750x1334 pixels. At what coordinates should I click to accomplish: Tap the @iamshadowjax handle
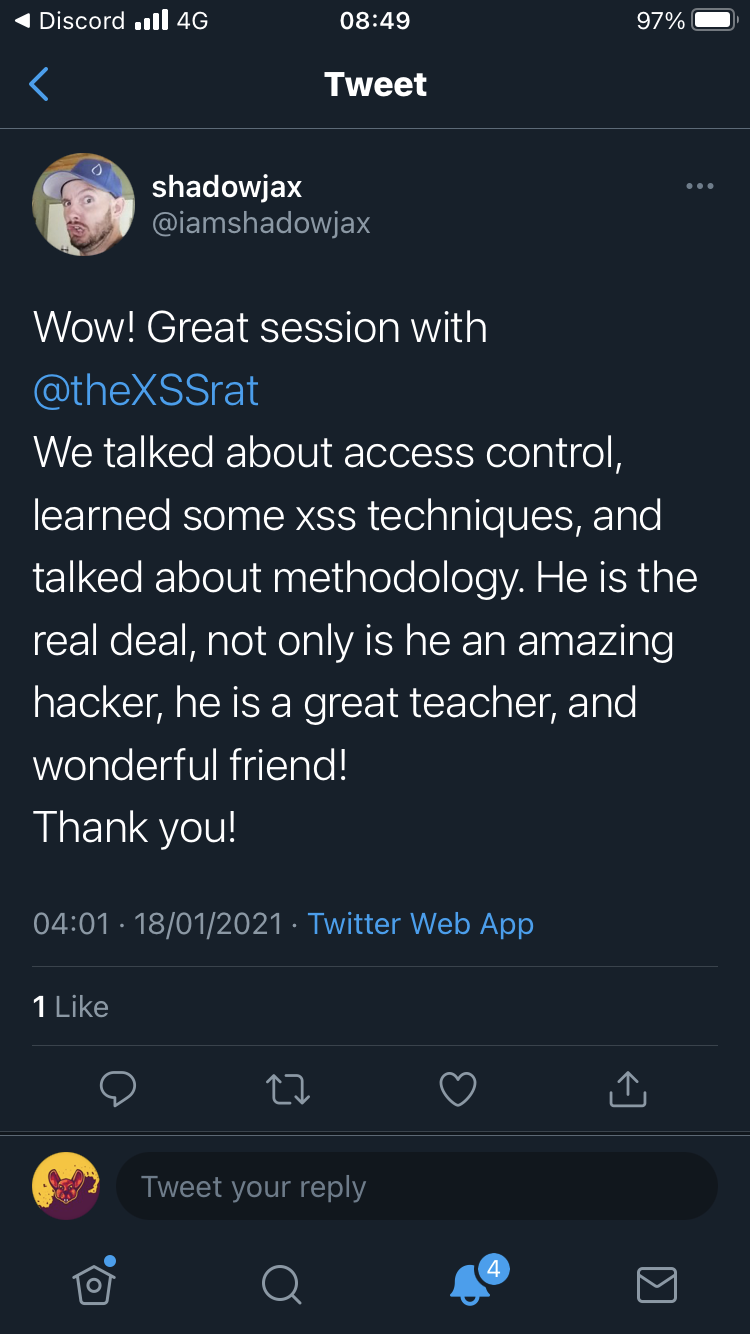pyautogui.click(x=260, y=223)
